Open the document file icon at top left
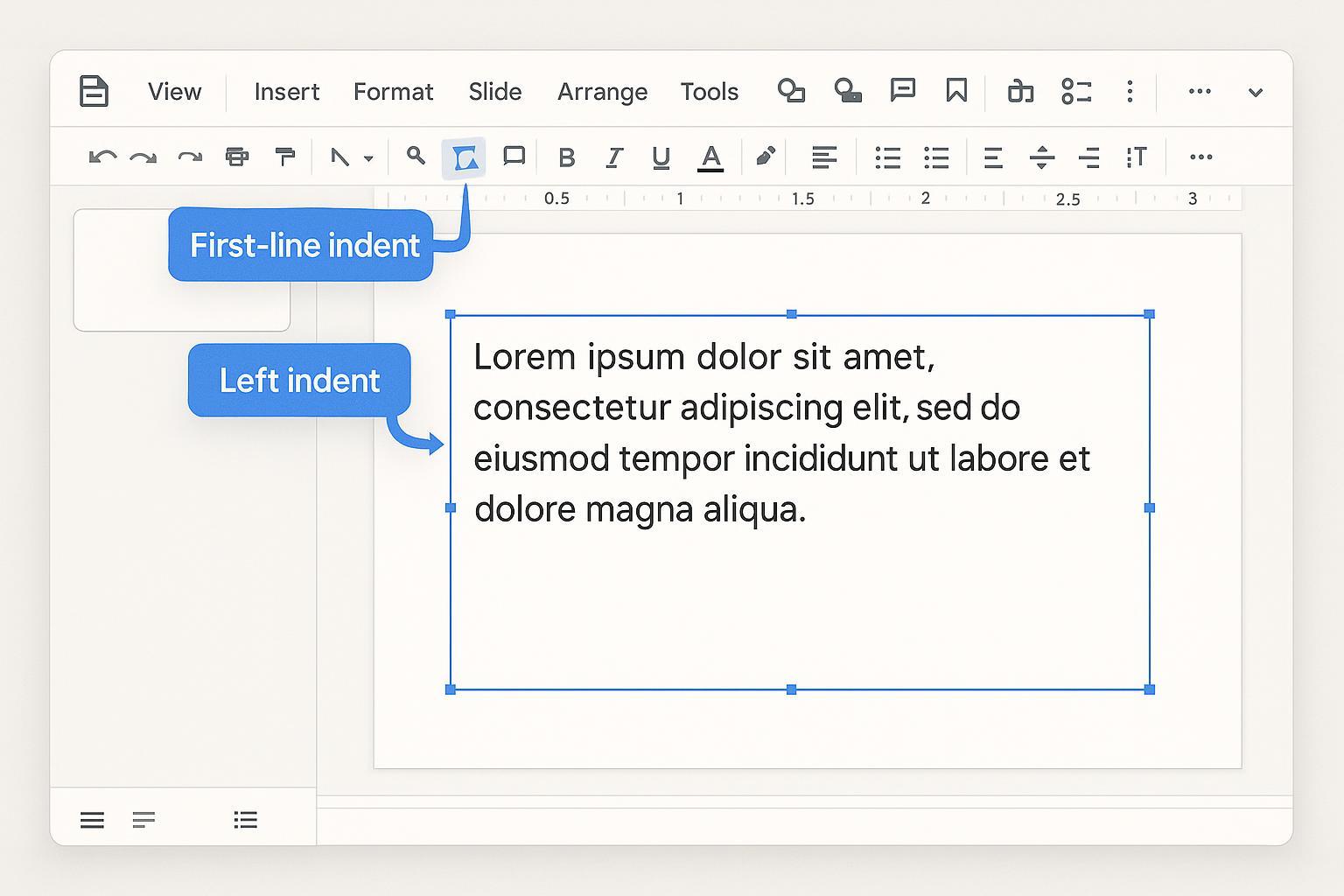 pyautogui.click(x=94, y=91)
